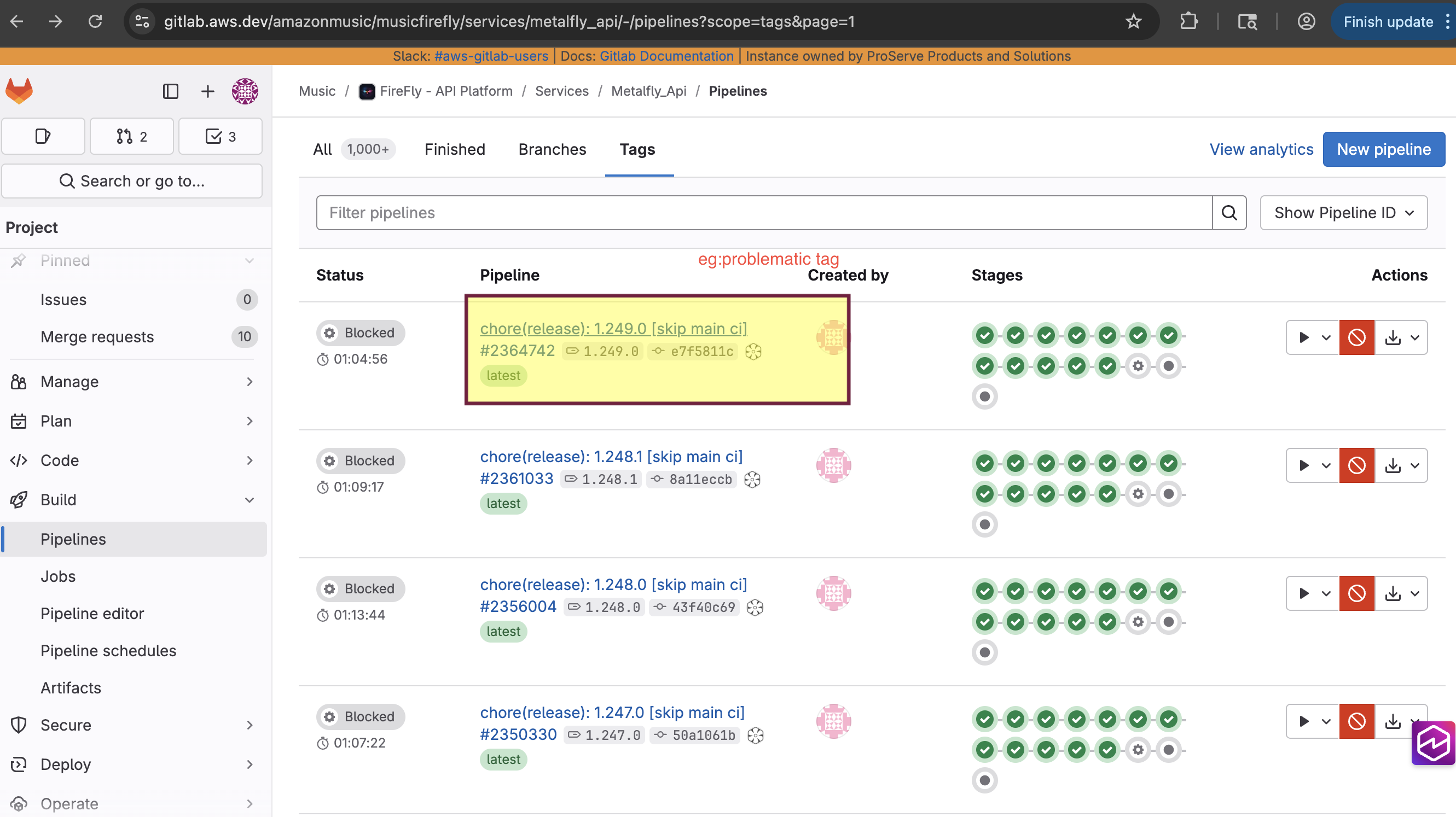Click the New pipeline button
The width and height of the screenshot is (1456, 817).
[x=1383, y=149]
